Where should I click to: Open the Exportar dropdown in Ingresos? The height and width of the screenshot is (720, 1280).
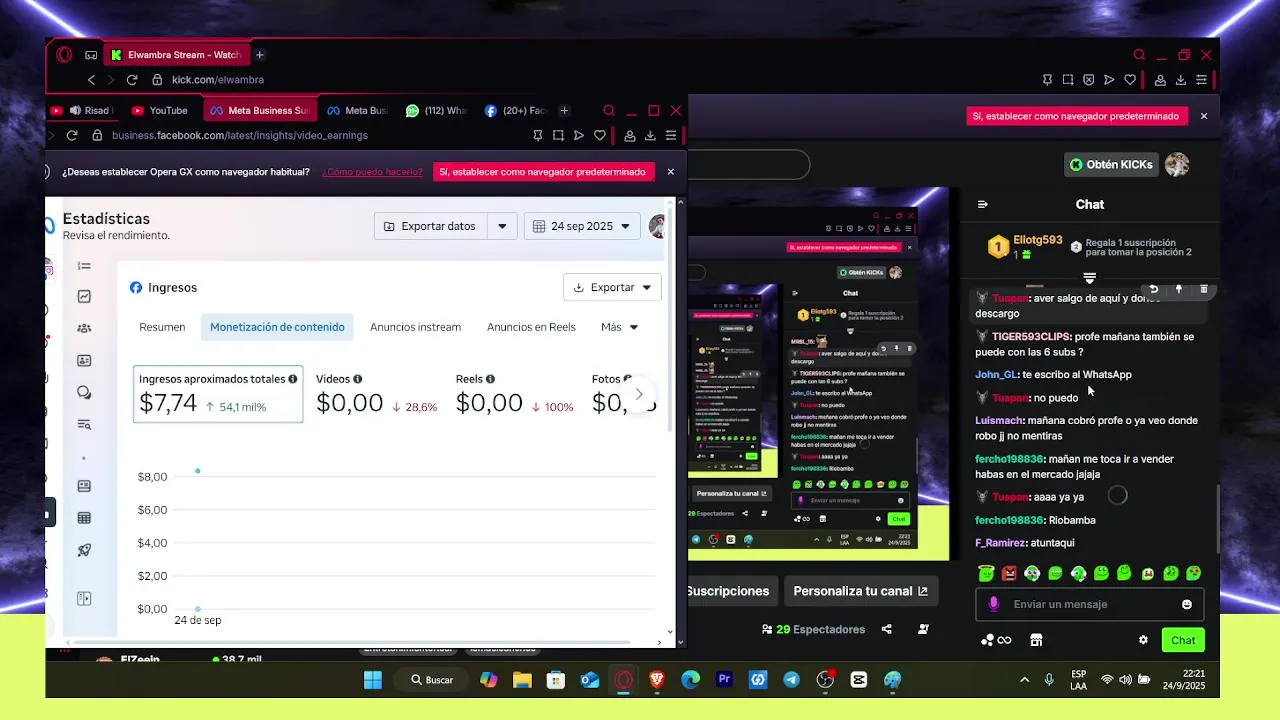coord(612,287)
